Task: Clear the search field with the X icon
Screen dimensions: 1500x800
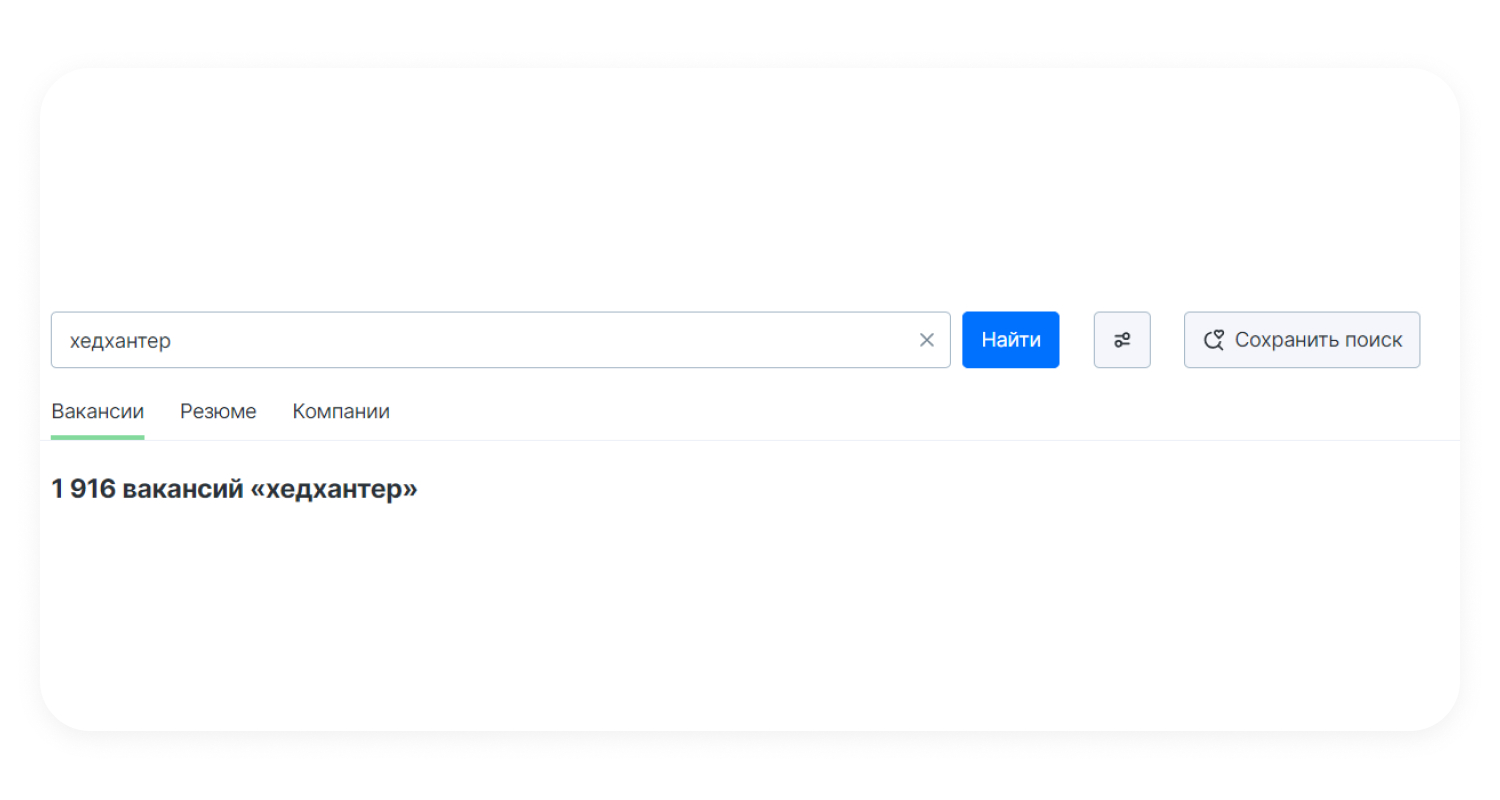Action: [x=926, y=340]
